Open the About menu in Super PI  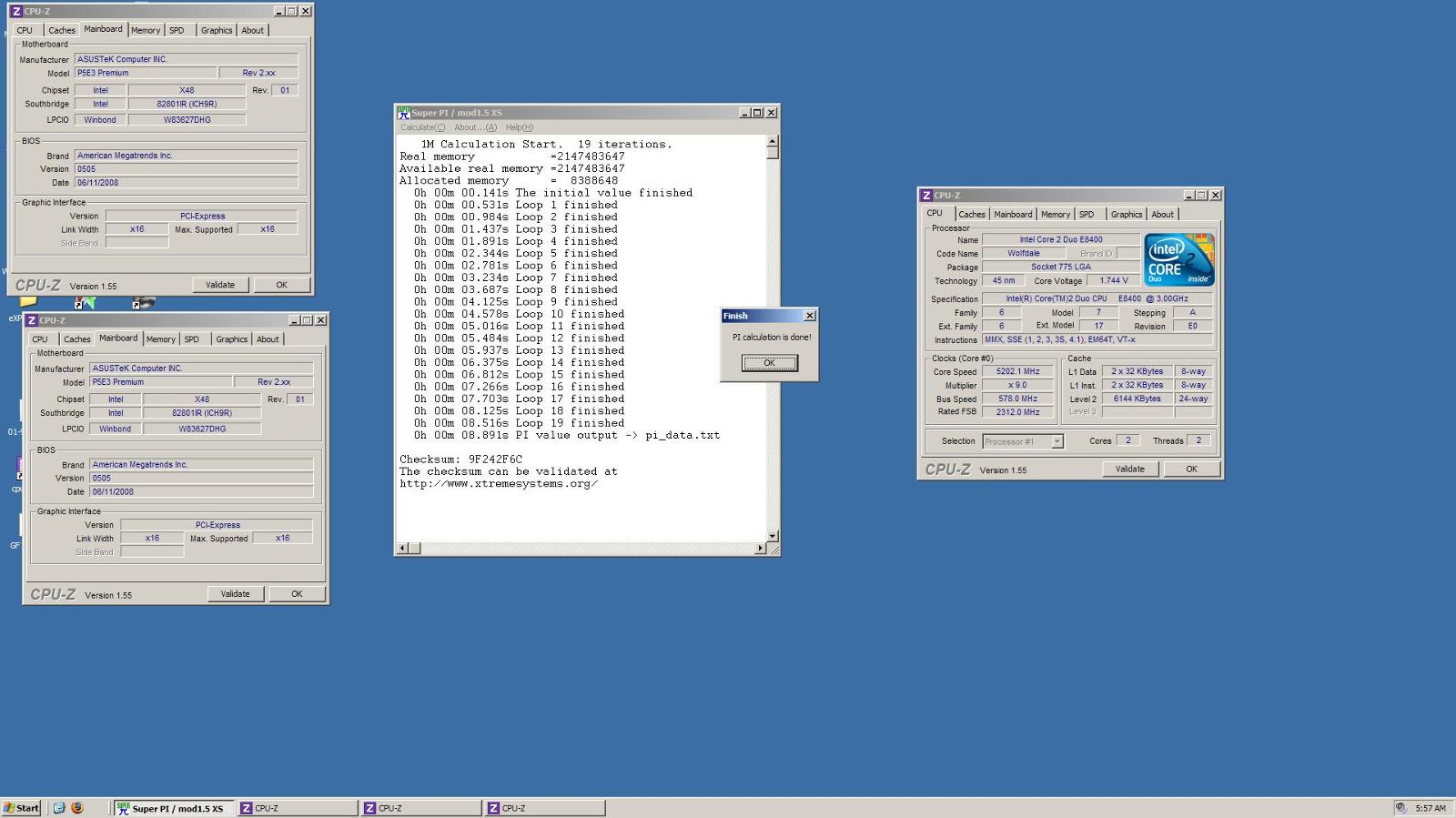475,127
